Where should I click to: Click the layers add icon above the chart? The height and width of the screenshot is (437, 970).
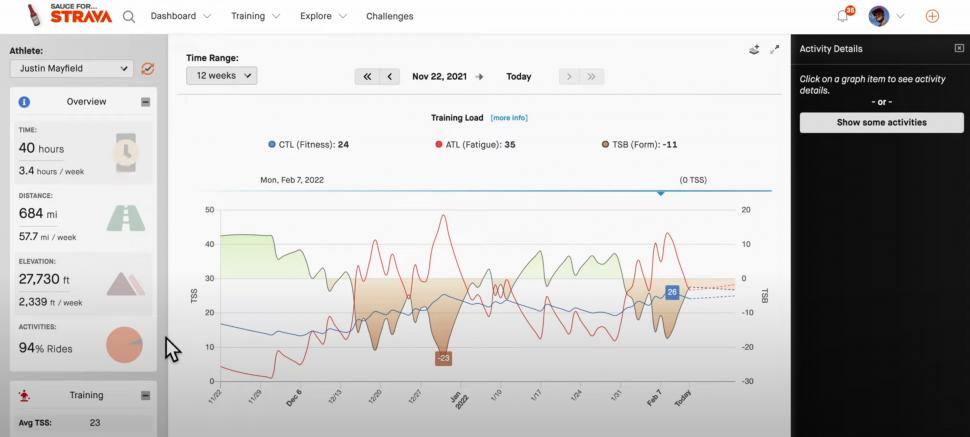(x=754, y=50)
